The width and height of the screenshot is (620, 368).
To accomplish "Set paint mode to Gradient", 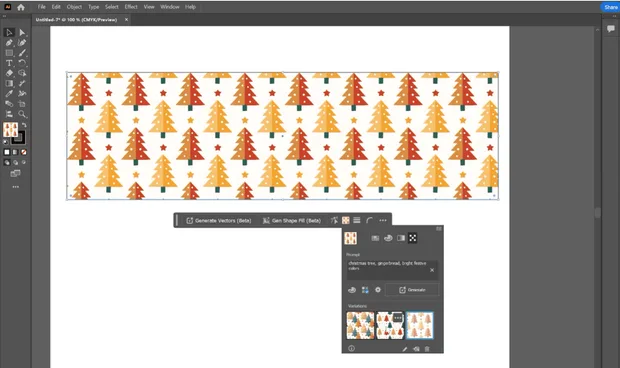I will 15,152.
